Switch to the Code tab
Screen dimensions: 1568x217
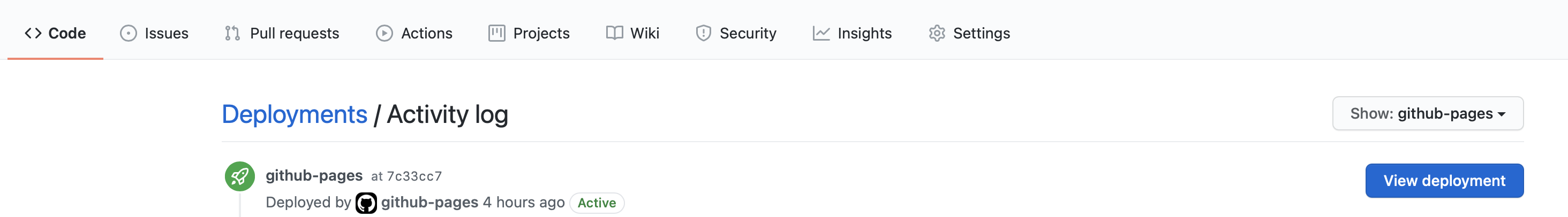55,34
